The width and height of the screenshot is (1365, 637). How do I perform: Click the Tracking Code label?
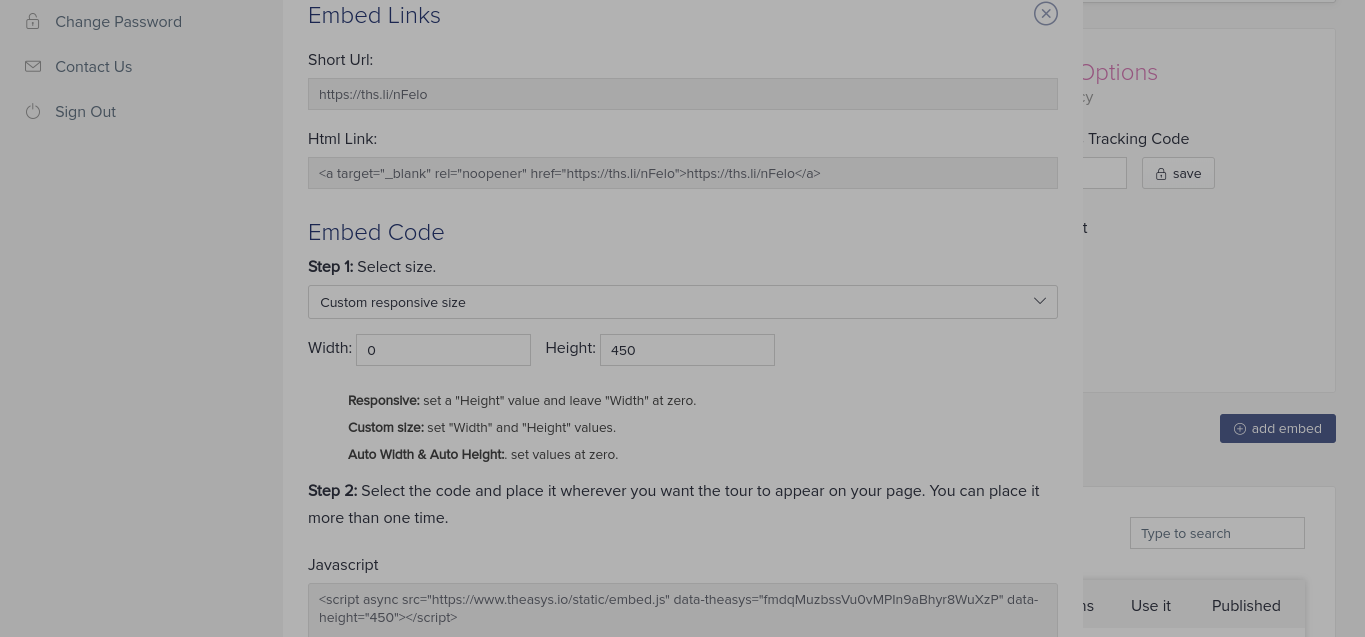point(1138,139)
